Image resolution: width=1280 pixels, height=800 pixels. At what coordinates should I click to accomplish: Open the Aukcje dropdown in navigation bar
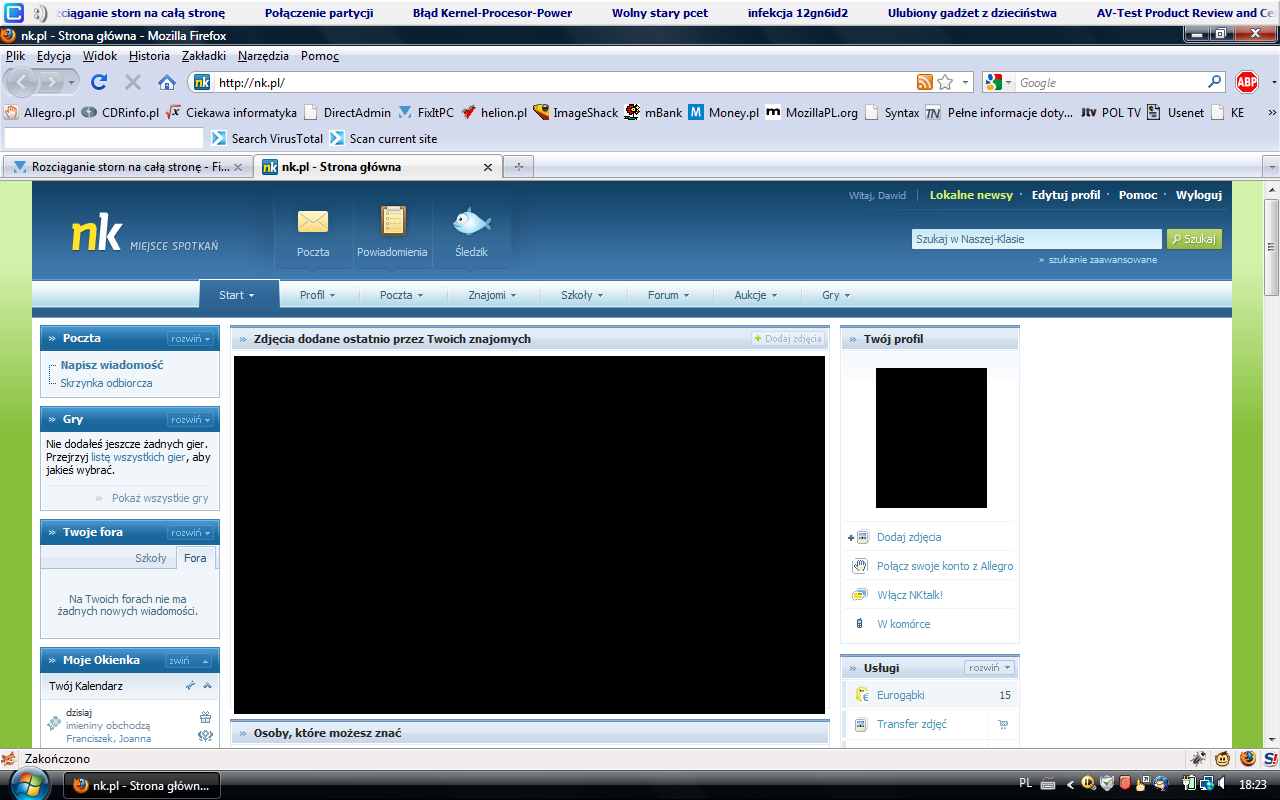click(x=755, y=295)
